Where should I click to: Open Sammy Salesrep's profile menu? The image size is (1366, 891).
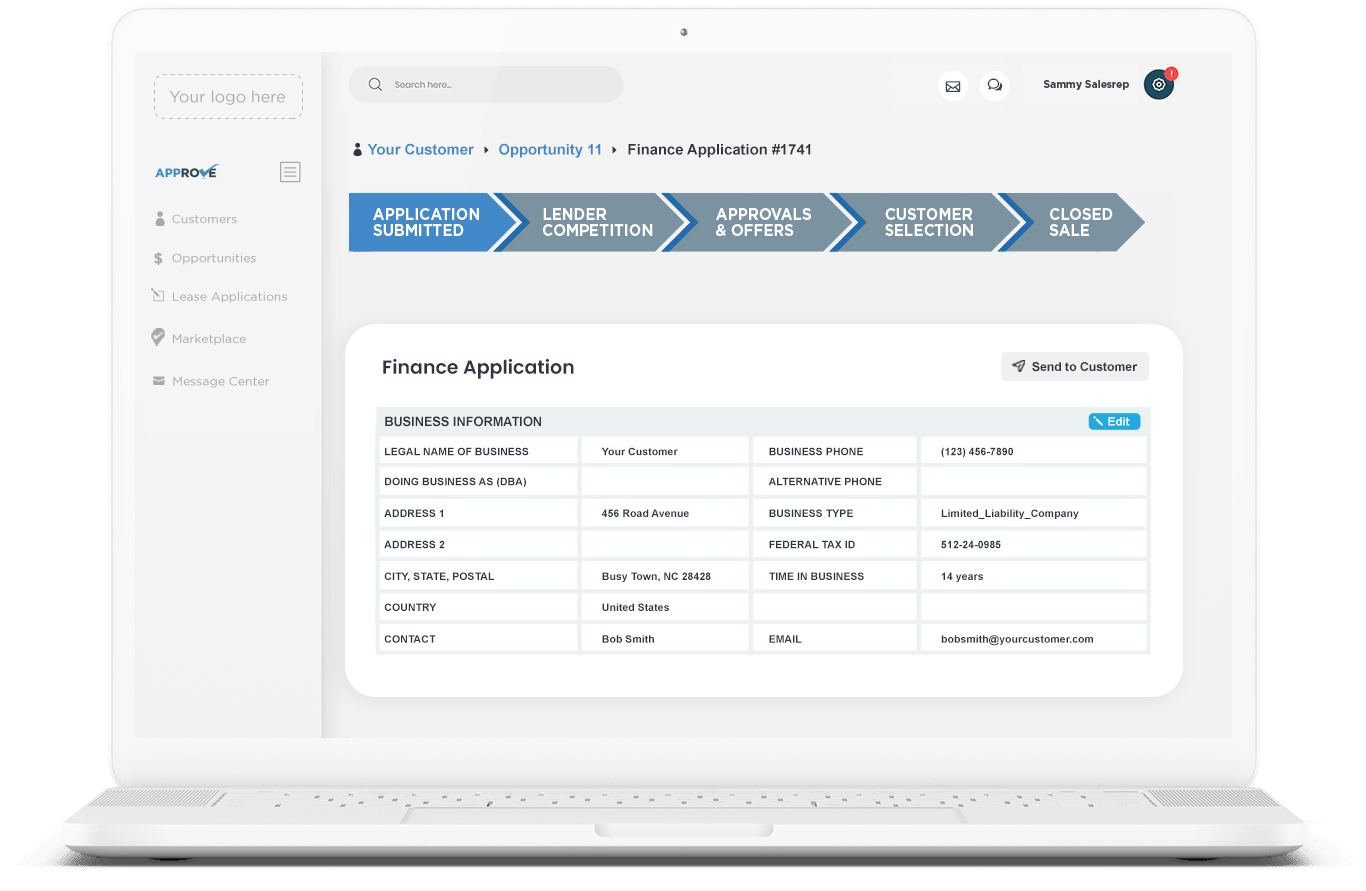coord(1086,84)
